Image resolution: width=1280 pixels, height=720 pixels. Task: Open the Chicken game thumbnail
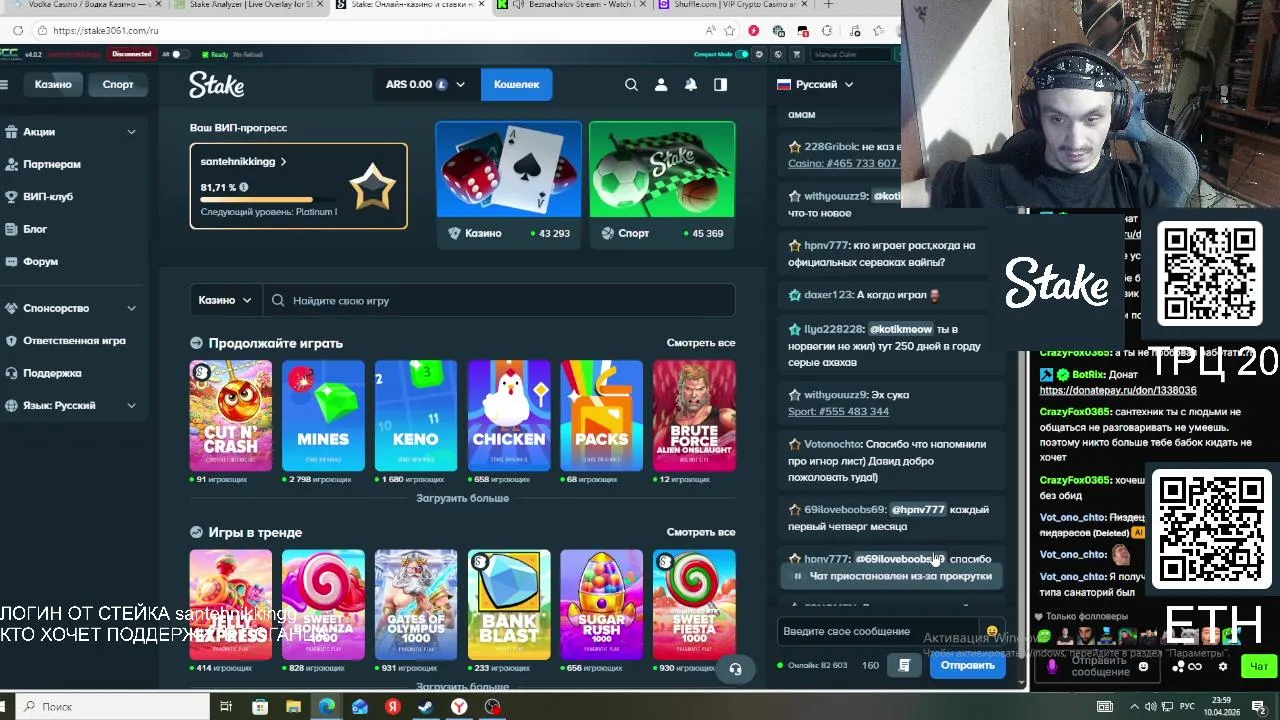(509, 415)
